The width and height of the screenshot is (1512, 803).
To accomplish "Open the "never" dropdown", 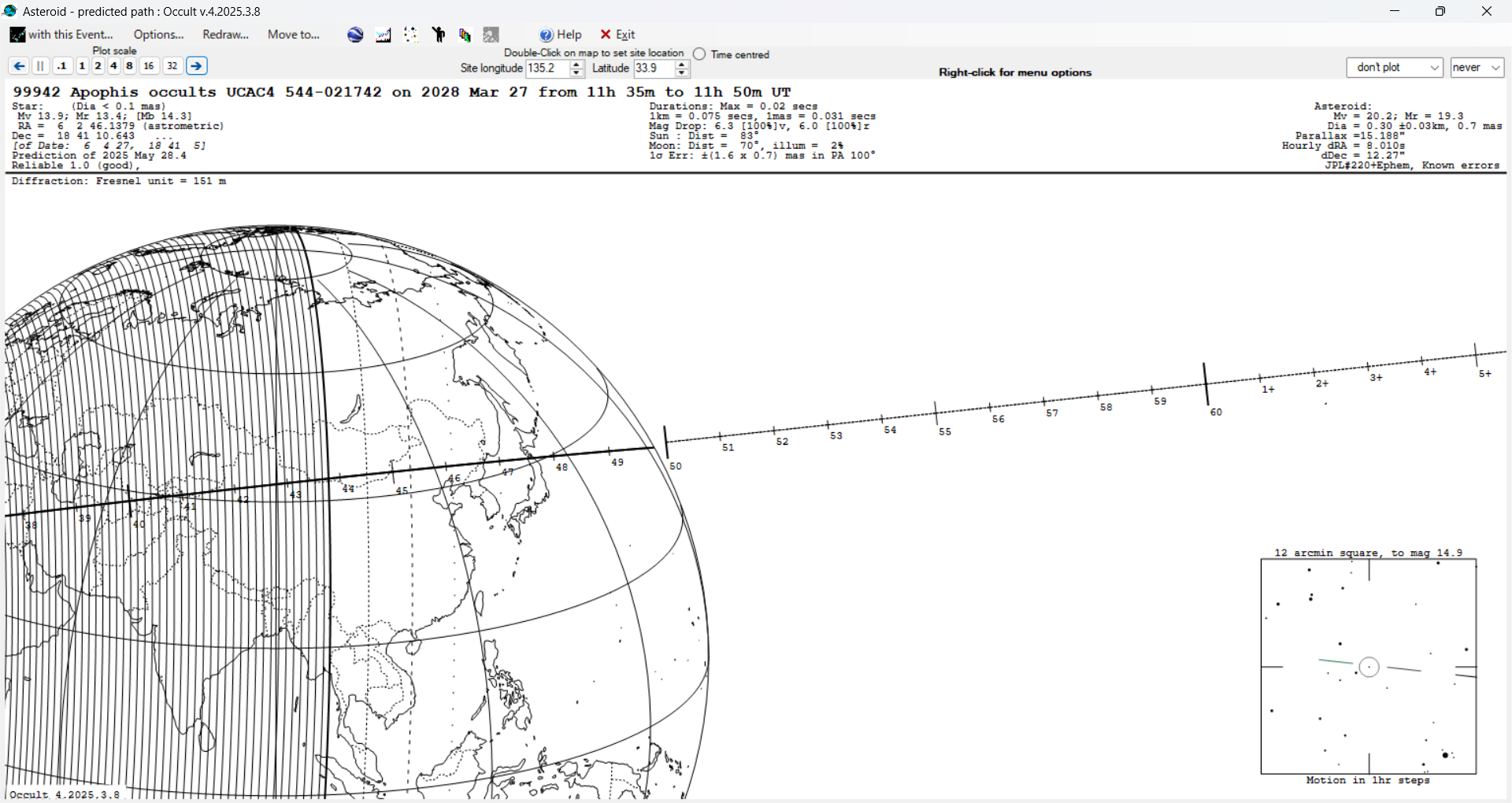I will [1477, 68].
